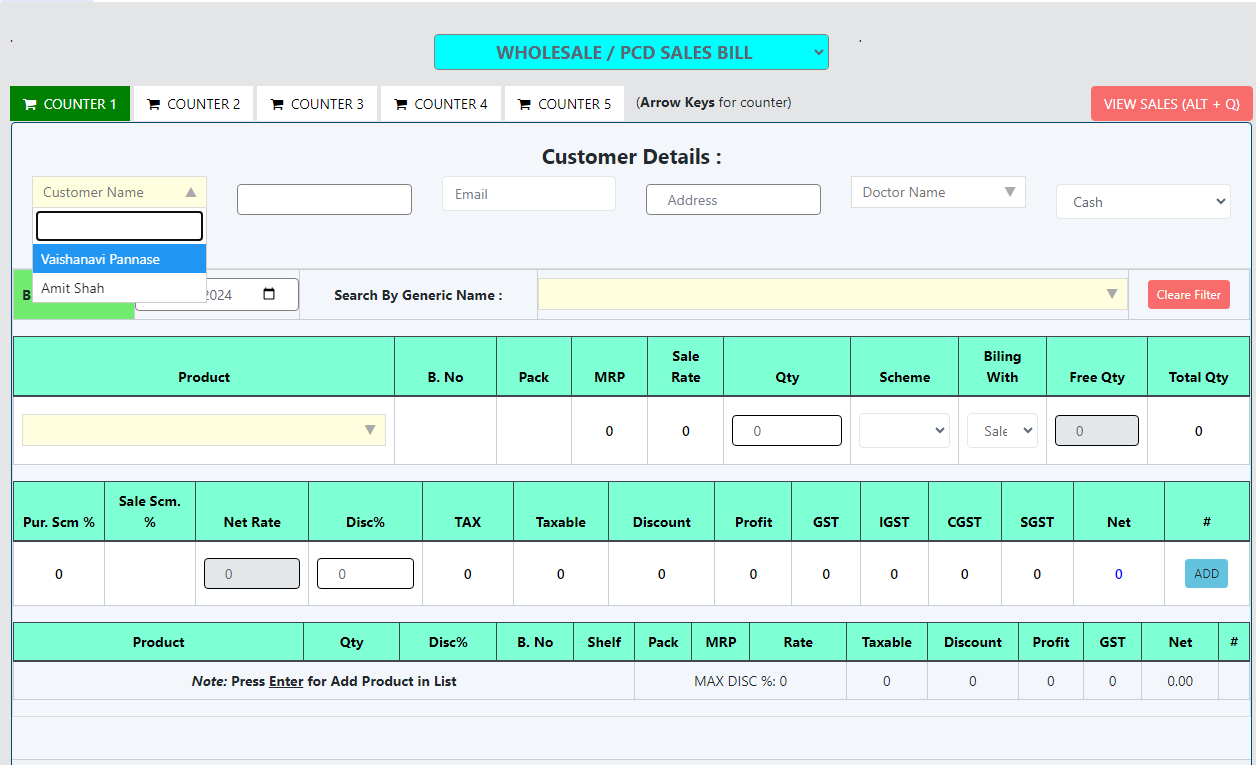The height and width of the screenshot is (765, 1256).
Task: Switch to the Counter 4 tab
Action: point(441,104)
